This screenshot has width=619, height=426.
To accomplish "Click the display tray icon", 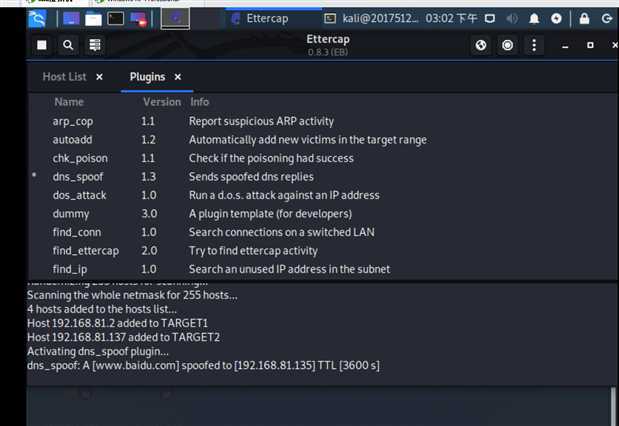I will (x=490, y=19).
